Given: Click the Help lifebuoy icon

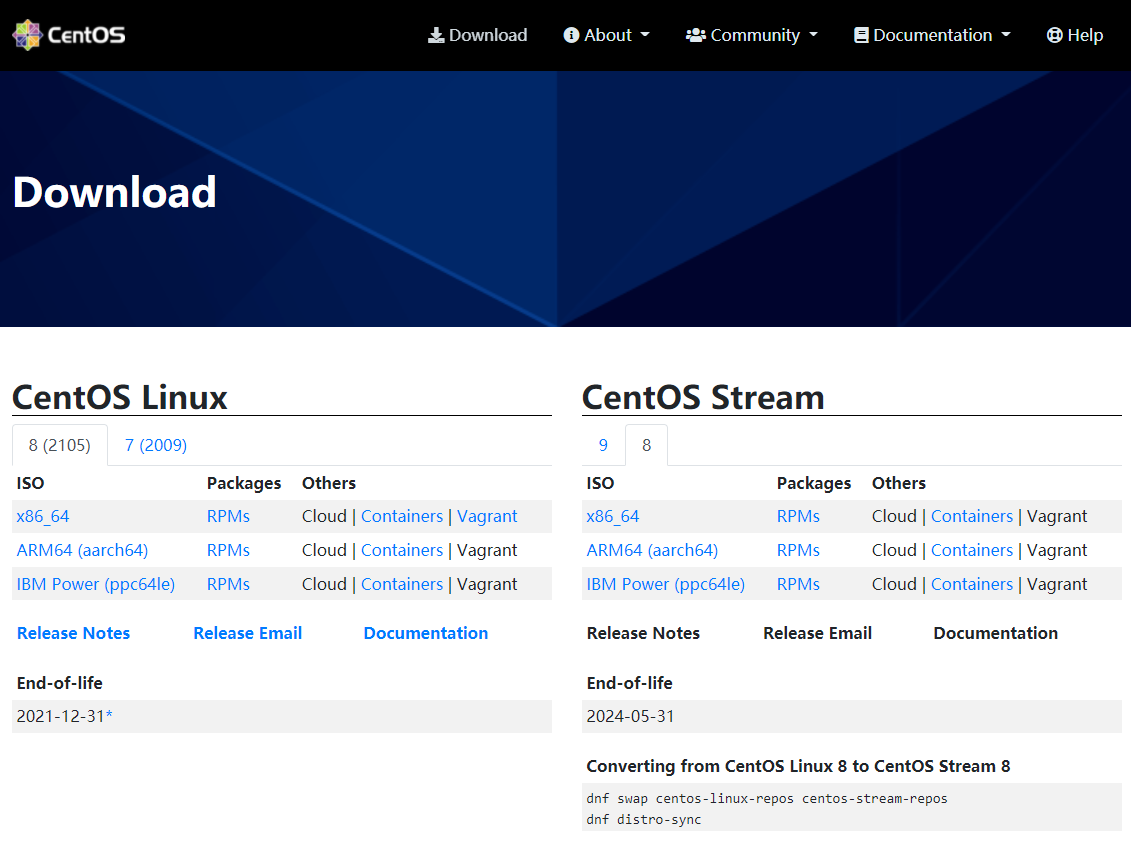Looking at the screenshot, I should pyautogui.click(x=1055, y=35).
